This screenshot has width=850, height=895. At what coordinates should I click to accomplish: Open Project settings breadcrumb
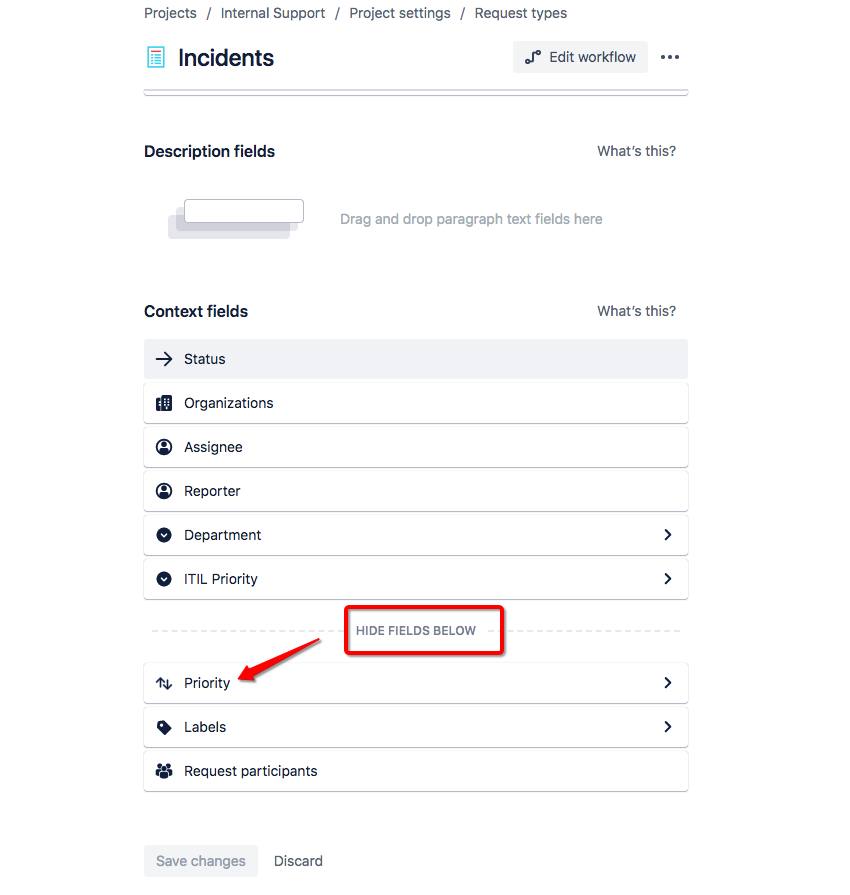(400, 13)
